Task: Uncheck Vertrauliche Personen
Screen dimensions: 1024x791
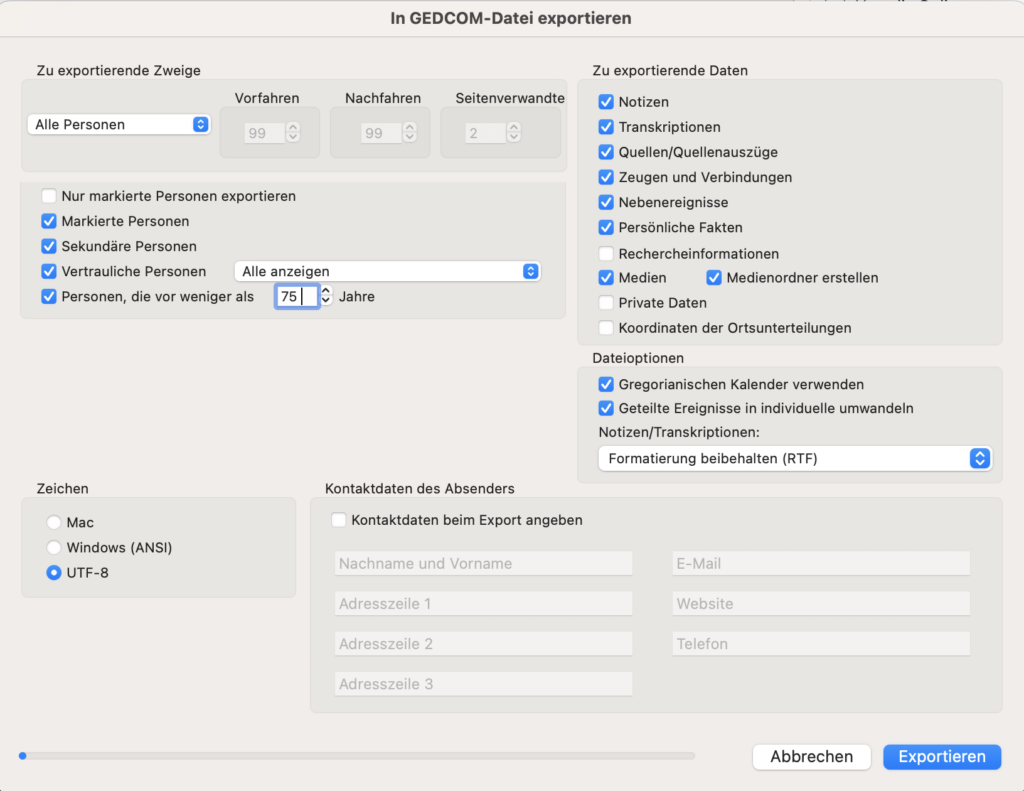Action: 48,270
